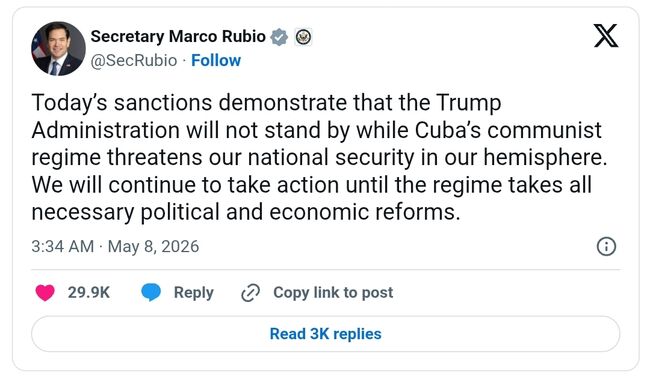Select Copy link to post
The height and width of the screenshot is (380, 650).
tap(333, 293)
